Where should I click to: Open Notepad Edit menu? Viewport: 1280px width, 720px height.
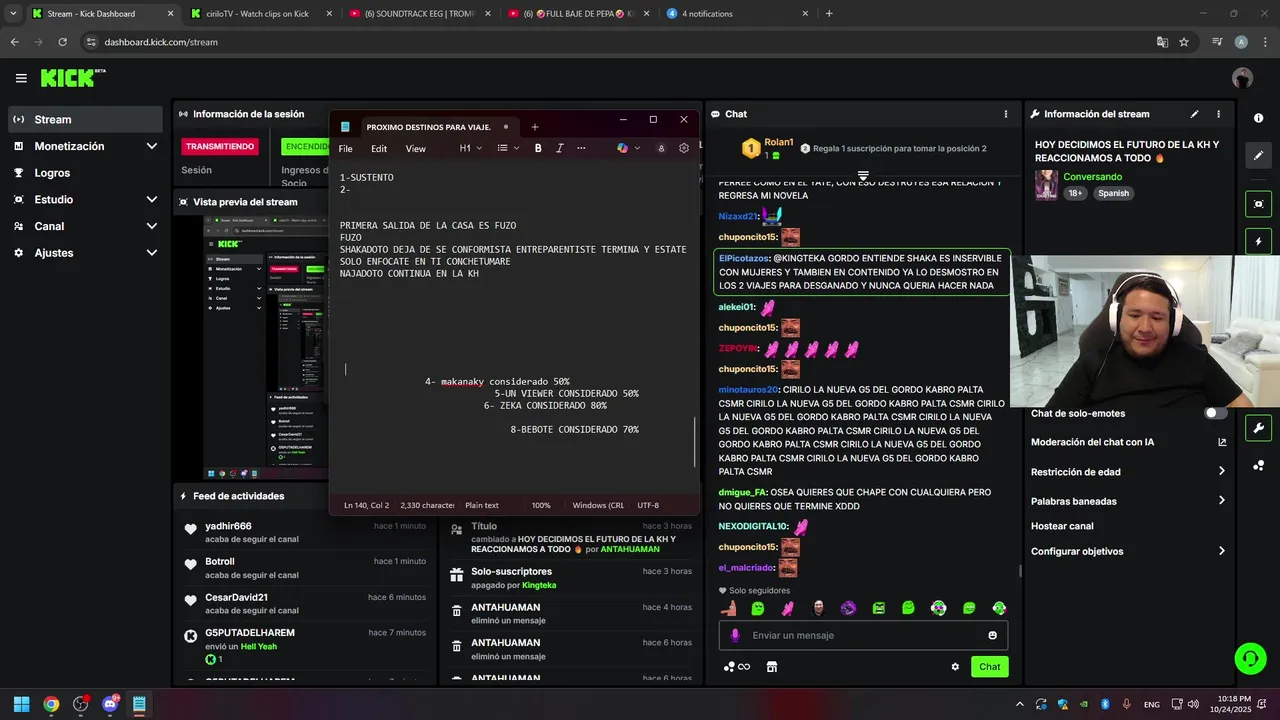[x=379, y=148]
